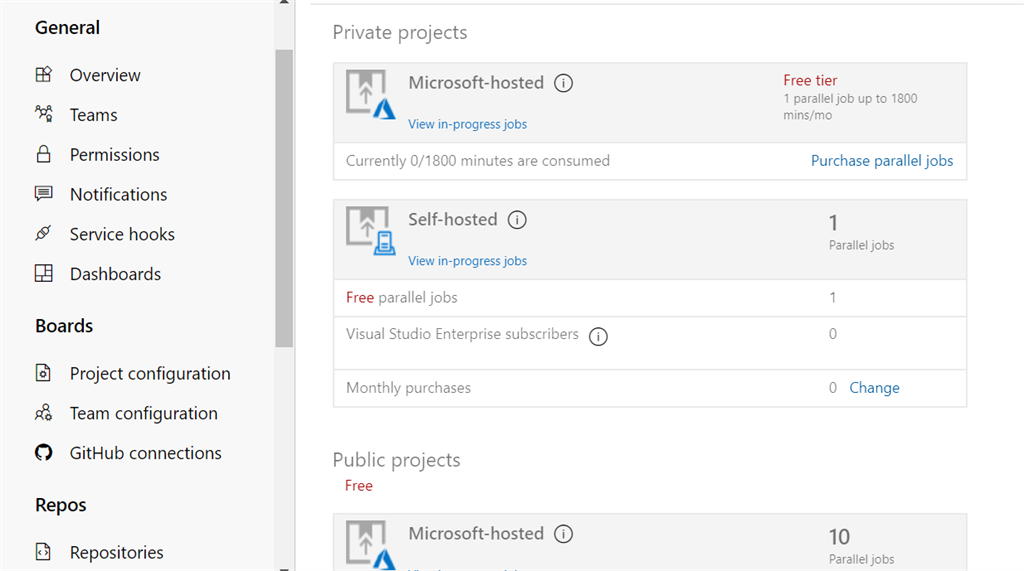Open Notifications settings
1024x571 pixels.
tap(118, 195)
